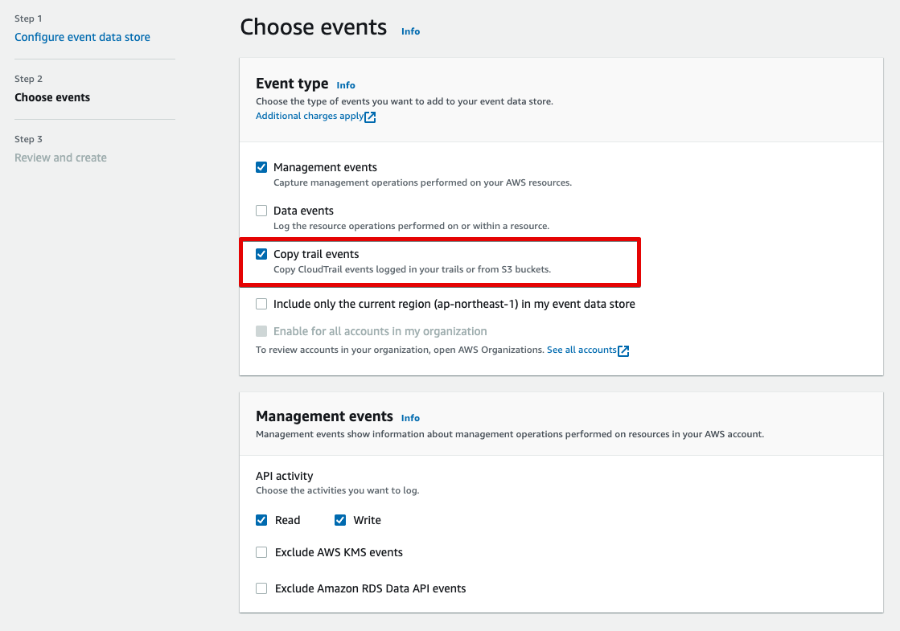The image size is (900, 631).
Task: Open Info link next to Choose events heading
Action: tap(410, 32)
